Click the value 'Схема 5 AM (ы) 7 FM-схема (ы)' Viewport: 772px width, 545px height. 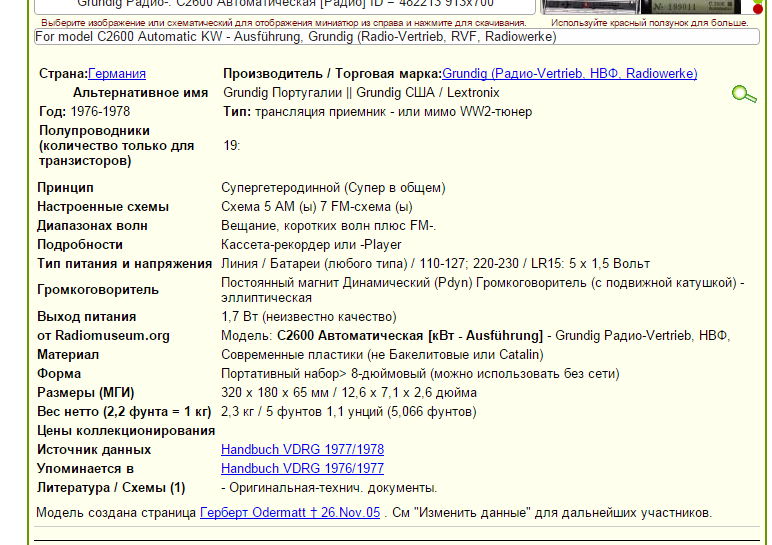point(317,207)
